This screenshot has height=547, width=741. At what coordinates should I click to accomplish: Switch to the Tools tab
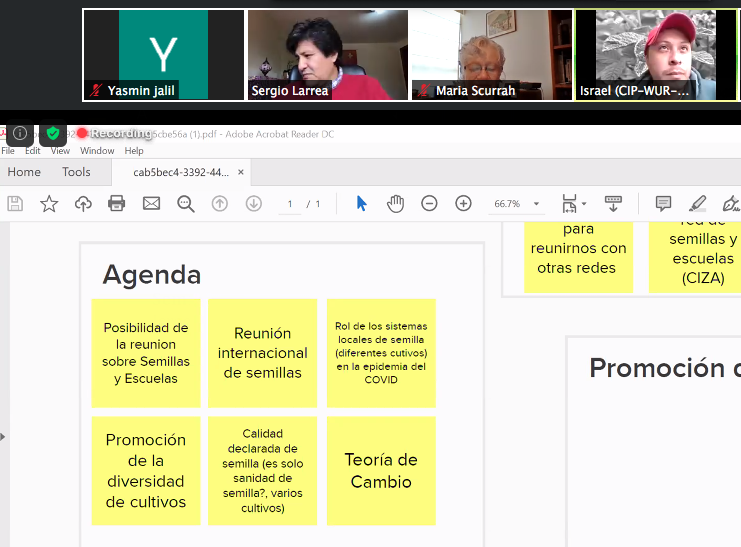click(76, 172)
